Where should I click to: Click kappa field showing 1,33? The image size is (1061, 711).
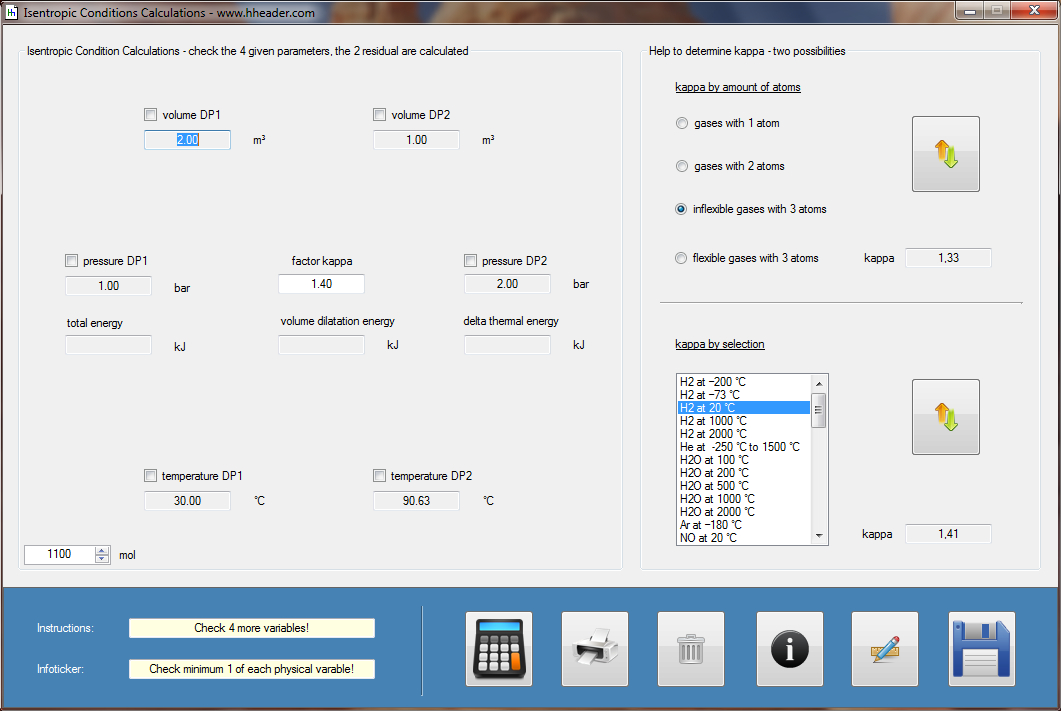pyautogui.click(x=948, y=258)
